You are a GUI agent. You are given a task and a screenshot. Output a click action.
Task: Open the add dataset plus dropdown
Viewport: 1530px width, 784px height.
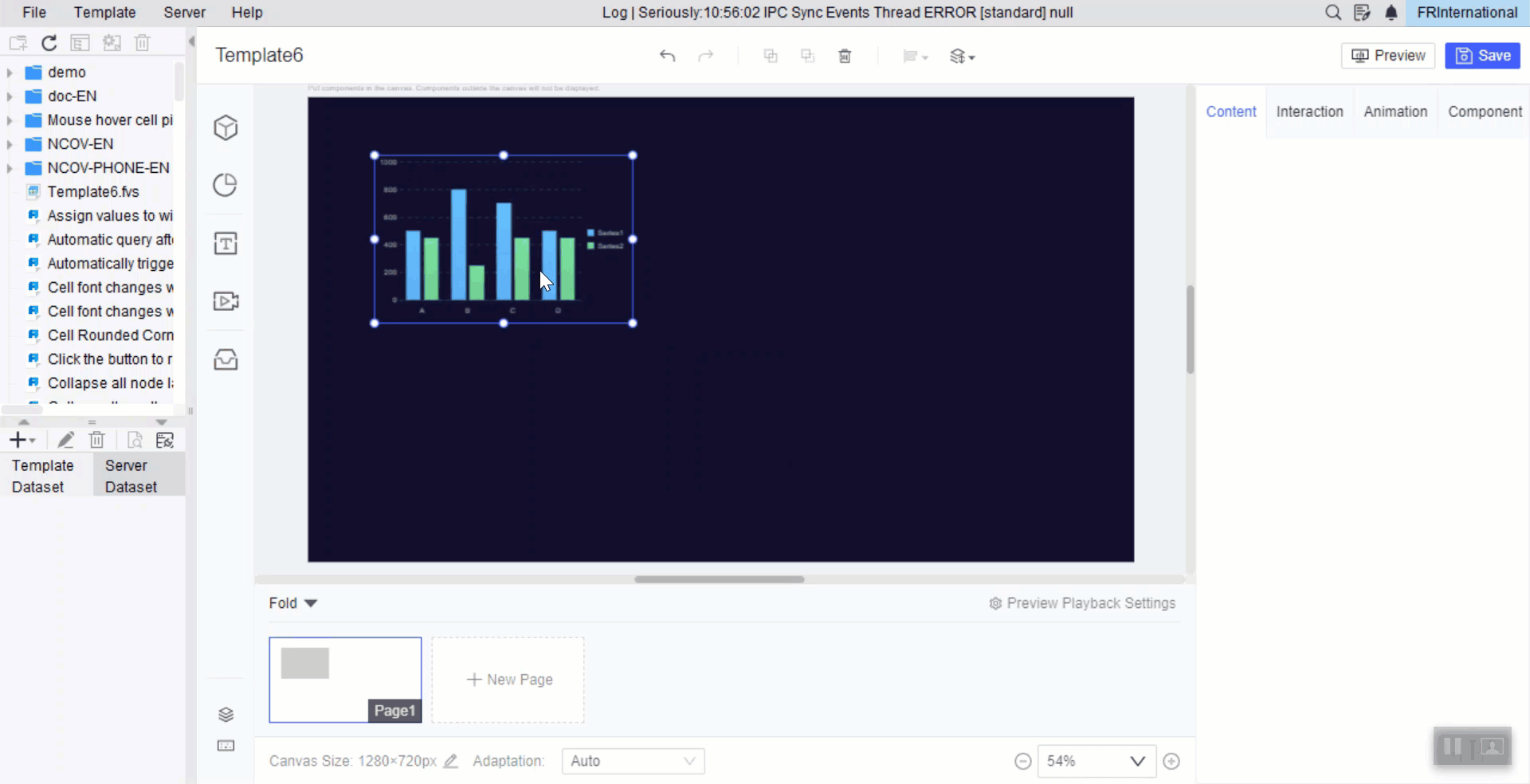(22, 440)
